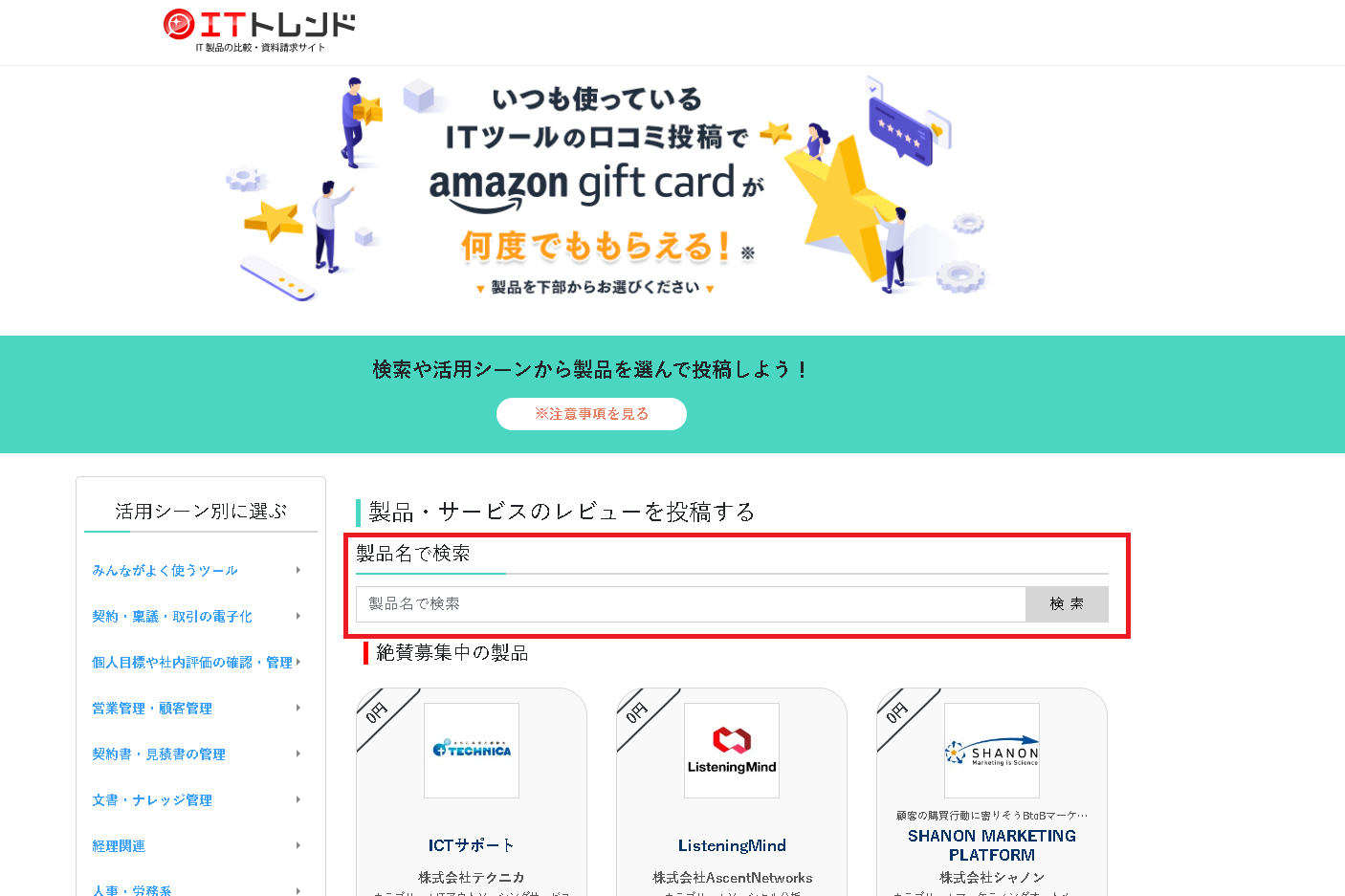Expand the 契約・稟議・取引の電子化 category arrow
The image size is (1345, 896).
point(298,616)
